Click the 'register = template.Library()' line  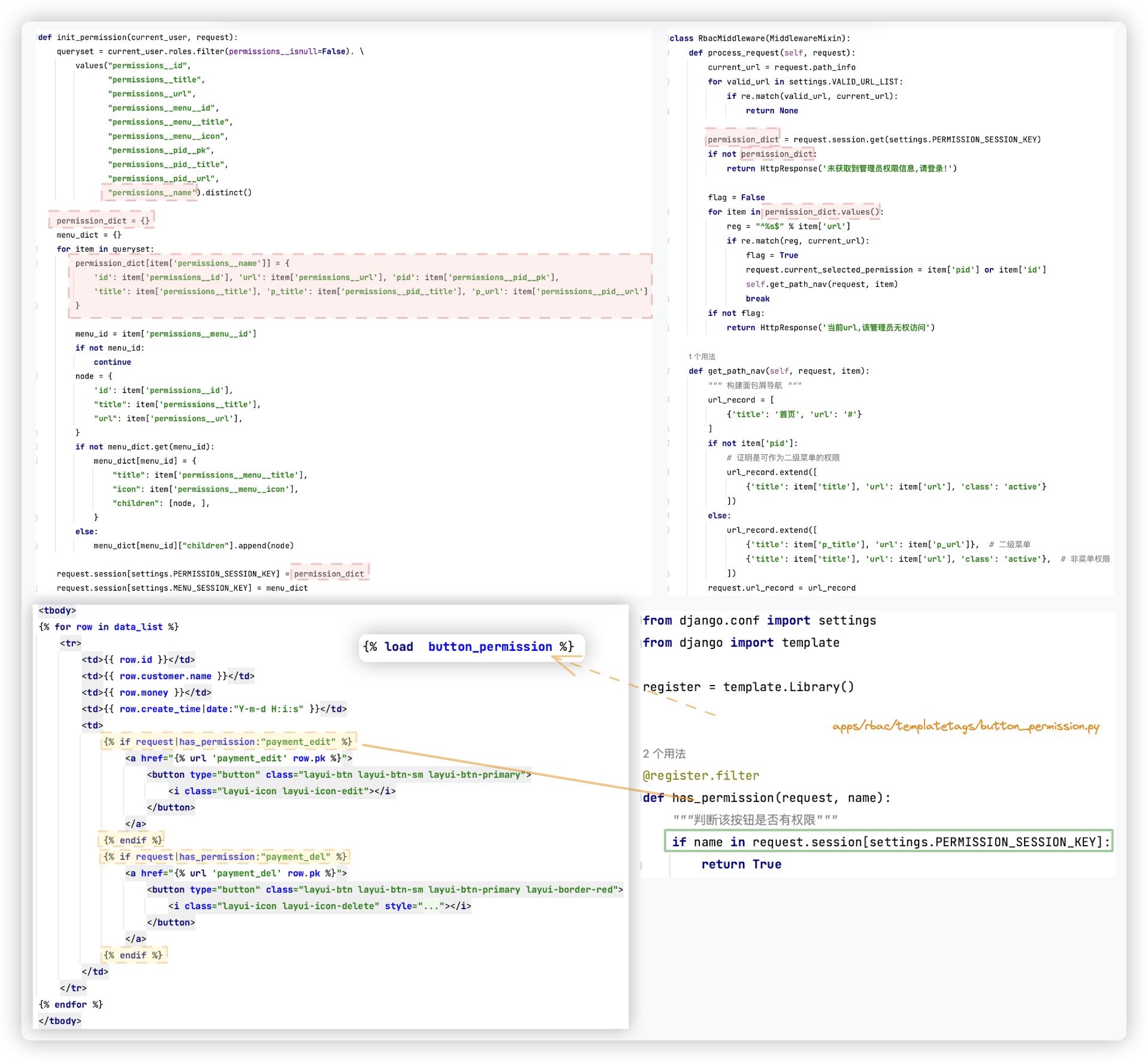tap(748, 687)
